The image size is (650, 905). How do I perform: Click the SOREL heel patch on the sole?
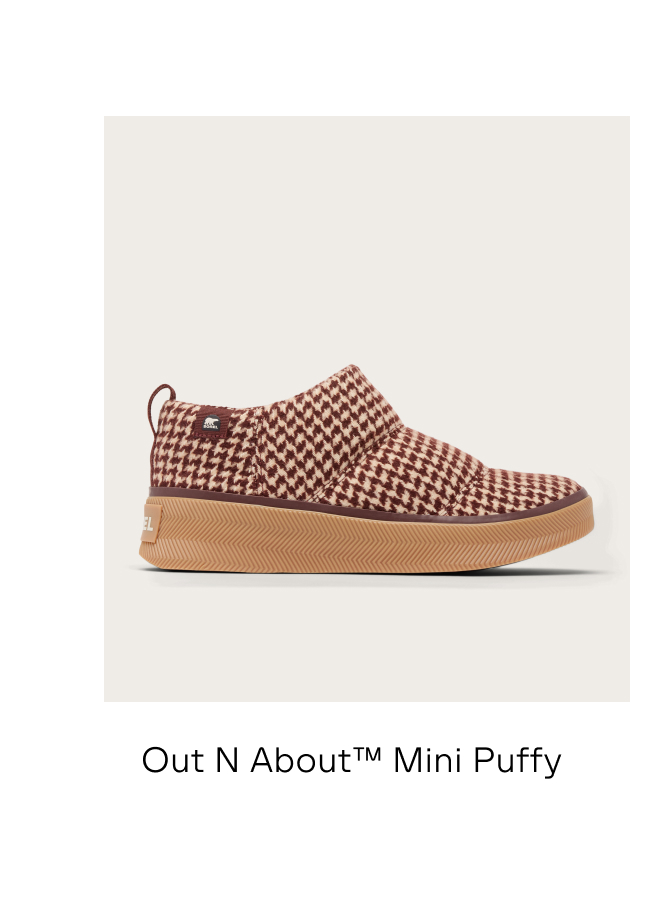click(147, 521)
